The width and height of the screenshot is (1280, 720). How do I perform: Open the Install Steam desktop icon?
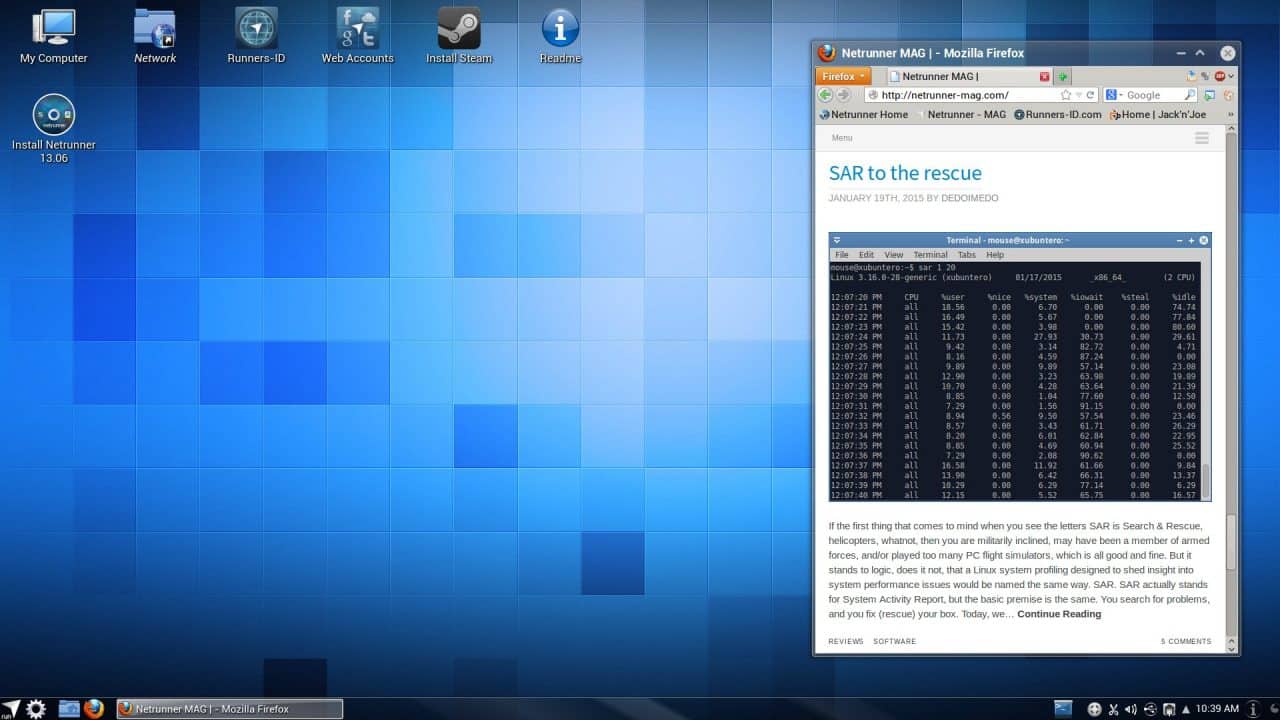[458, 29]
